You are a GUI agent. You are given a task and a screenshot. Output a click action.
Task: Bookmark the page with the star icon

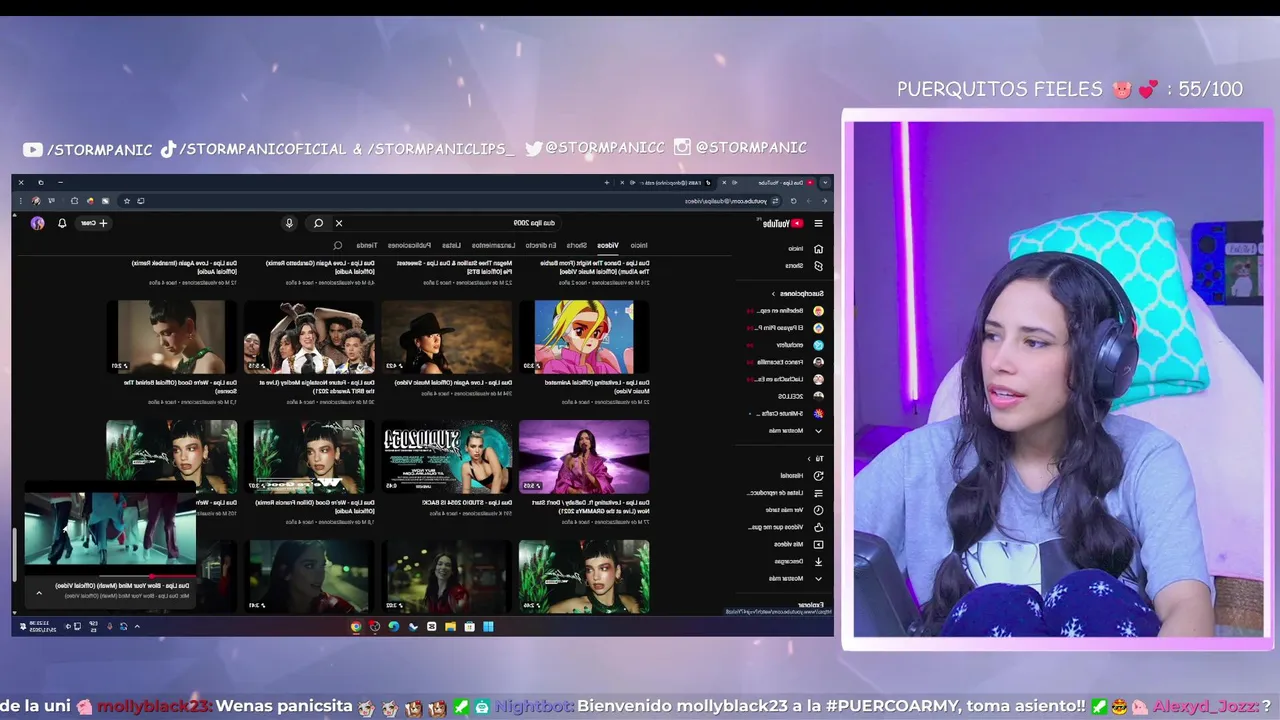(x=127, y=201)
